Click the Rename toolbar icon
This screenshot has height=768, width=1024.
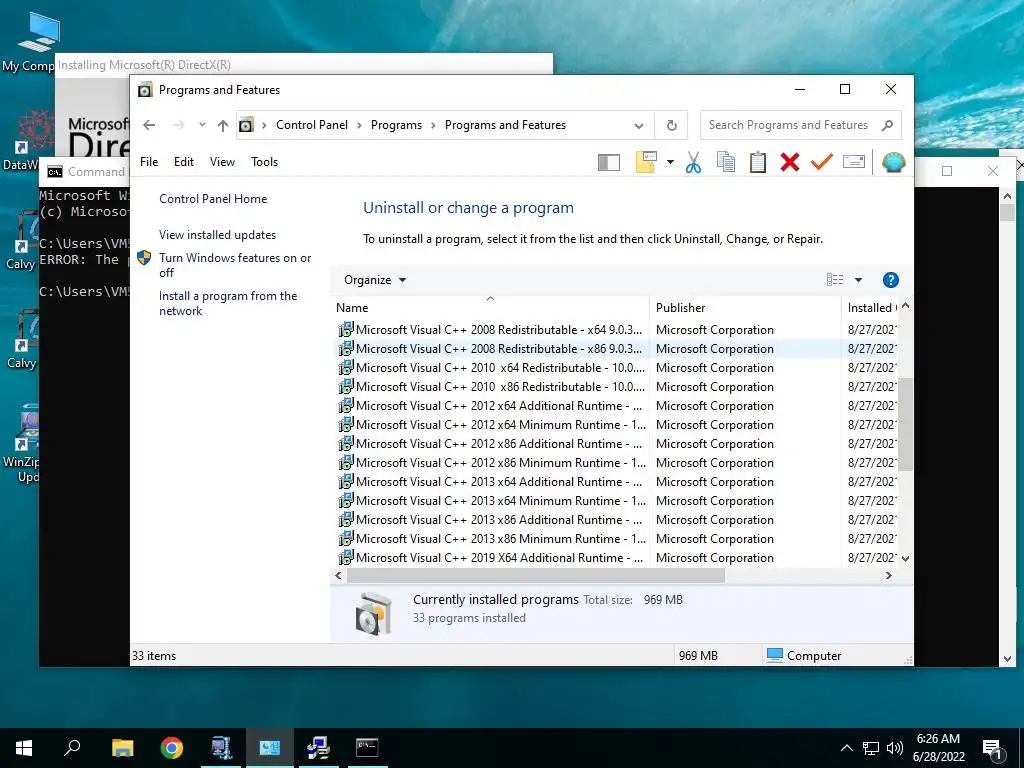tap(854, 162)
